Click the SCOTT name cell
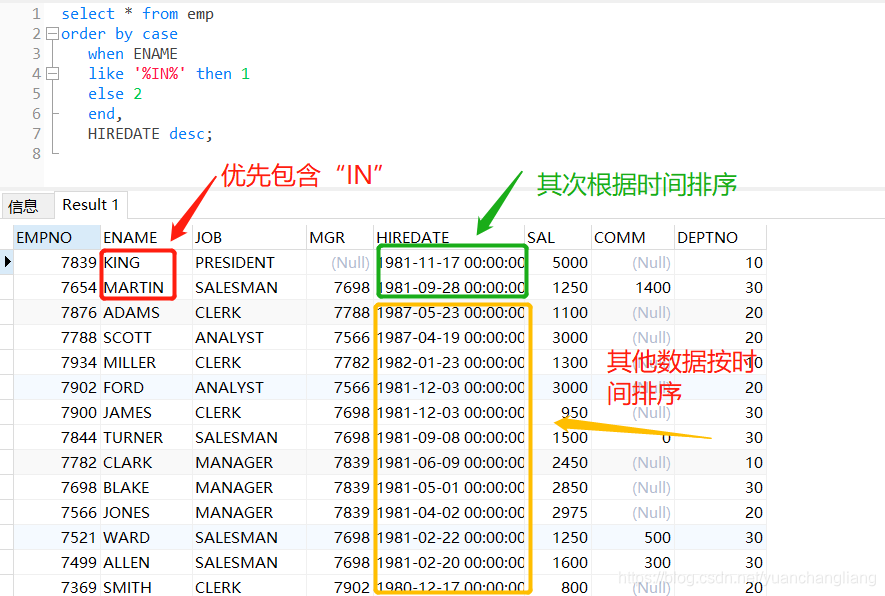885x596 pixels. [x=146, y=338]
